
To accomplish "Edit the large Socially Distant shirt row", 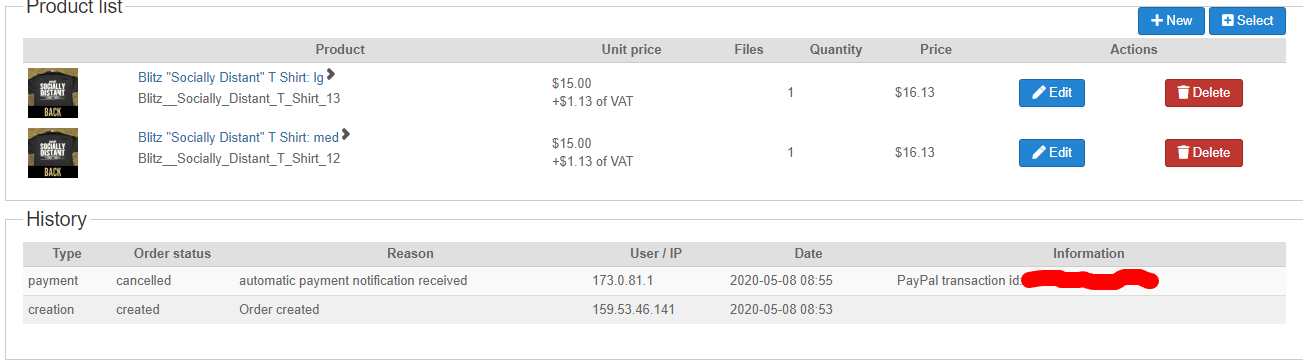I will click(x=1052, y=93).
